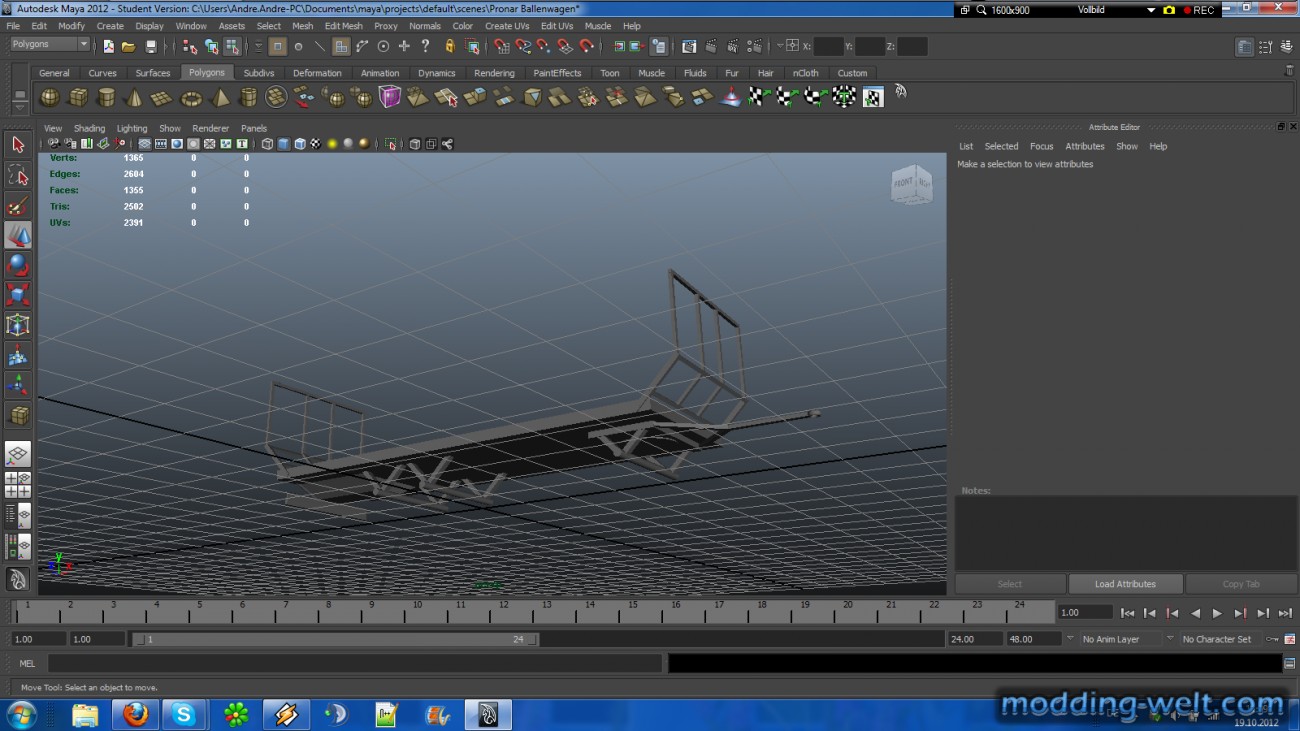Open the Create UVs menu
The width and height of the screenshot is (1300, 731).
point(507,26)
